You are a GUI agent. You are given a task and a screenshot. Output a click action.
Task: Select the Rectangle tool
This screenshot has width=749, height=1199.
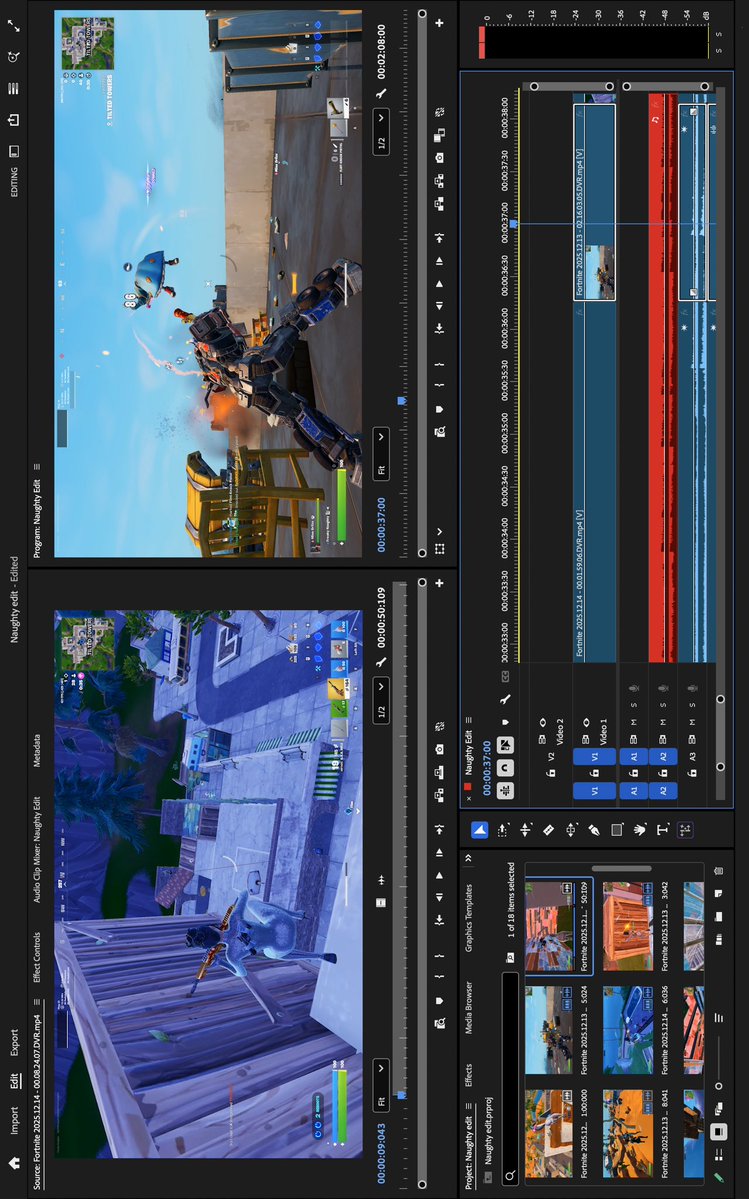[617, 830]
